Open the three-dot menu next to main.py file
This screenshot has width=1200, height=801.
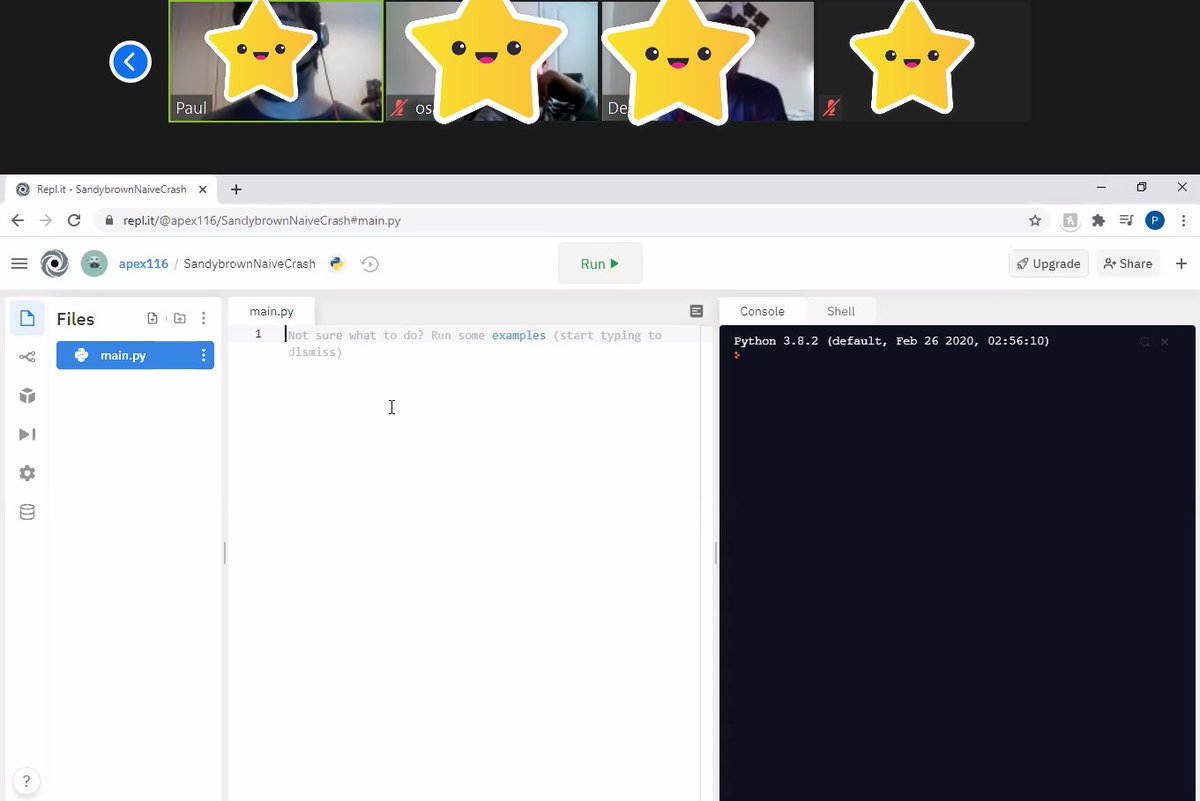(203, 355)
